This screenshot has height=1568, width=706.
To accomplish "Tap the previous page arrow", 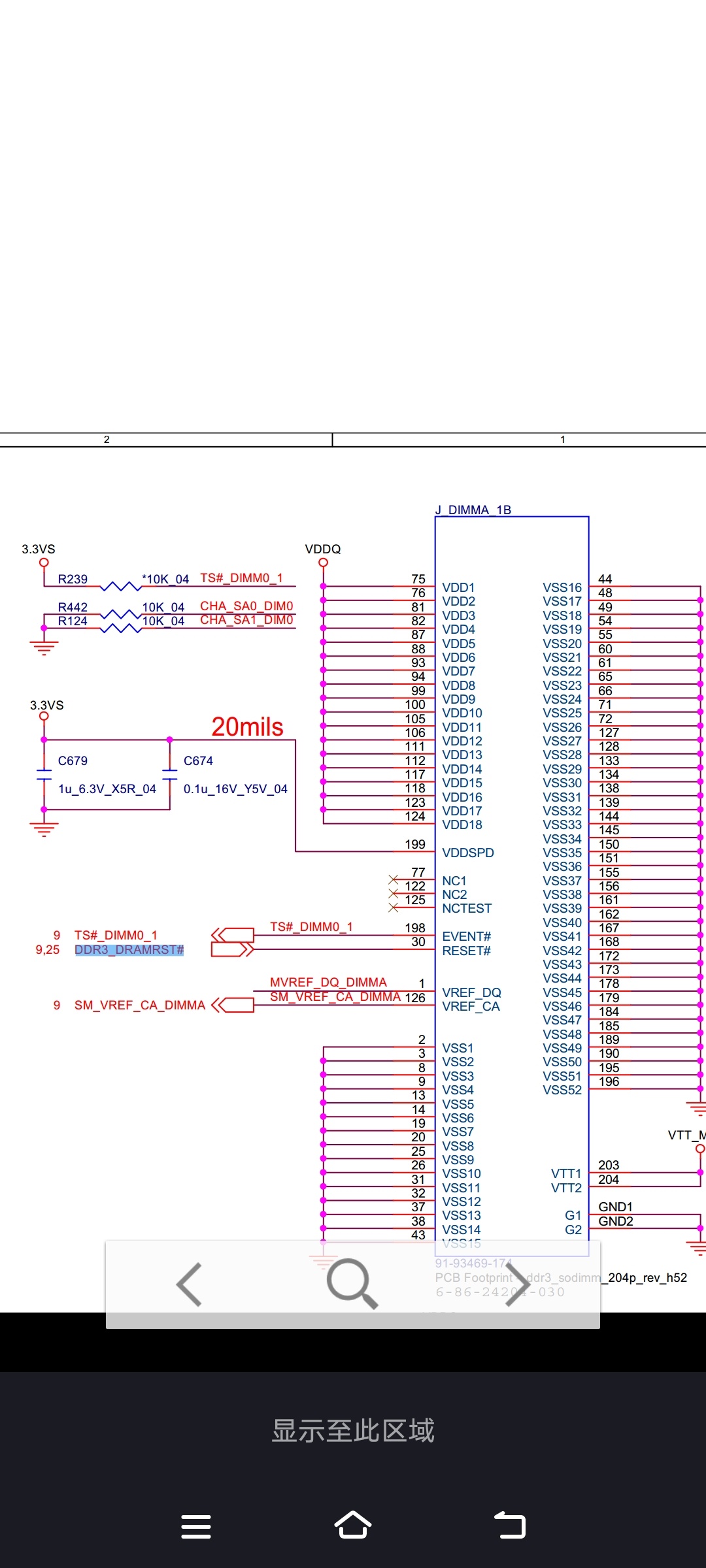I will pyautogui.click(x=189, y=1284).
